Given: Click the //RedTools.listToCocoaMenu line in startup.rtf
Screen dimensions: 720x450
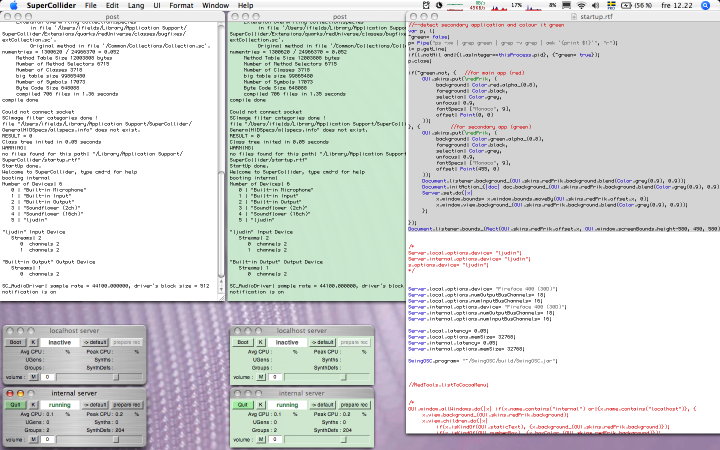Looking at the screenshot, I should [448, 385].
